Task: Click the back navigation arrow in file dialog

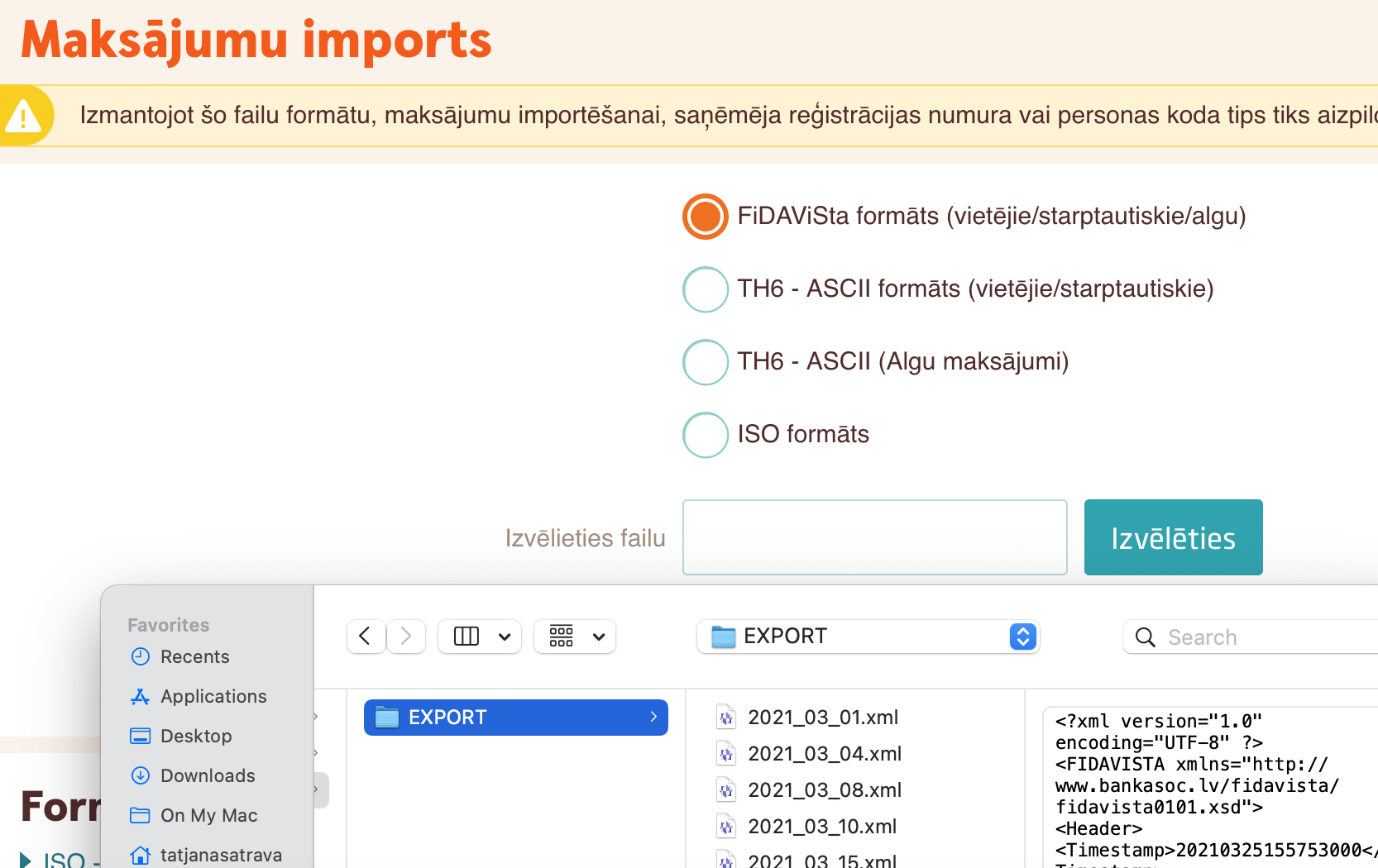Action: [x=365, y=637]
